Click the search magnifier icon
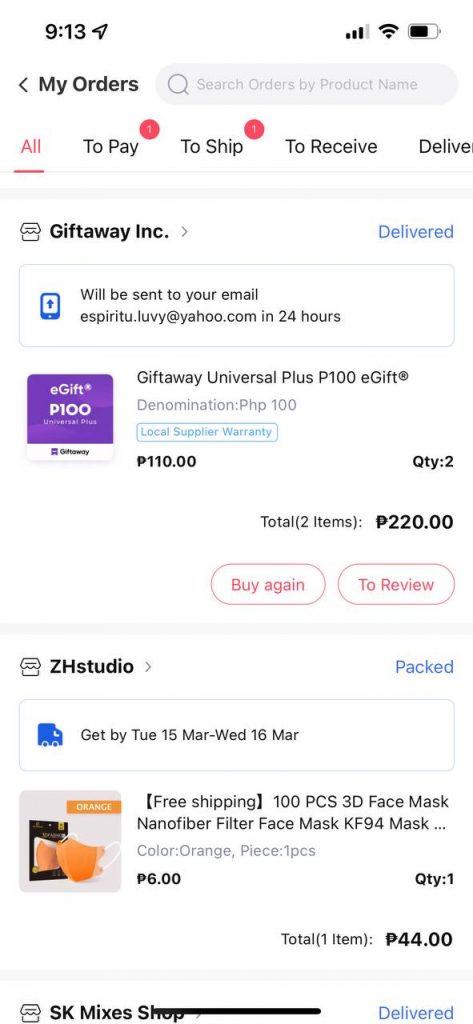 pos(178,84)
